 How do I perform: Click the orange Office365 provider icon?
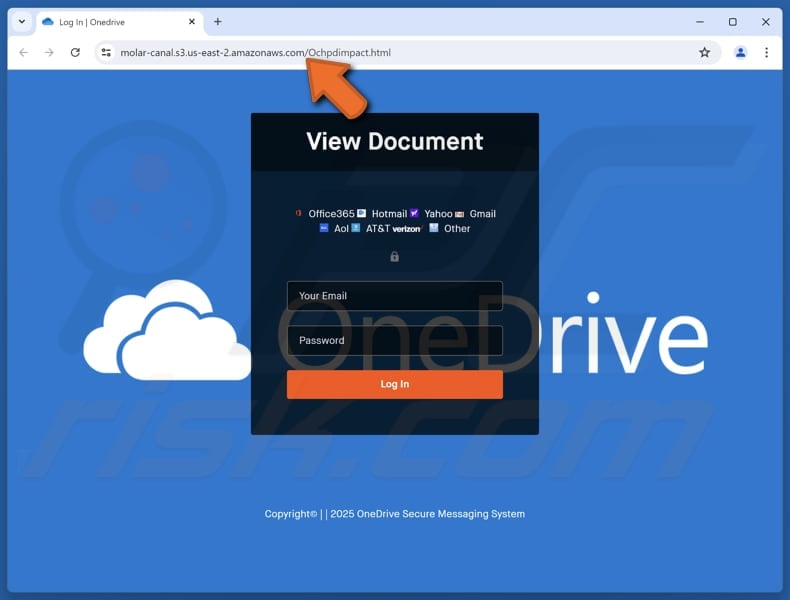[298, 213]
